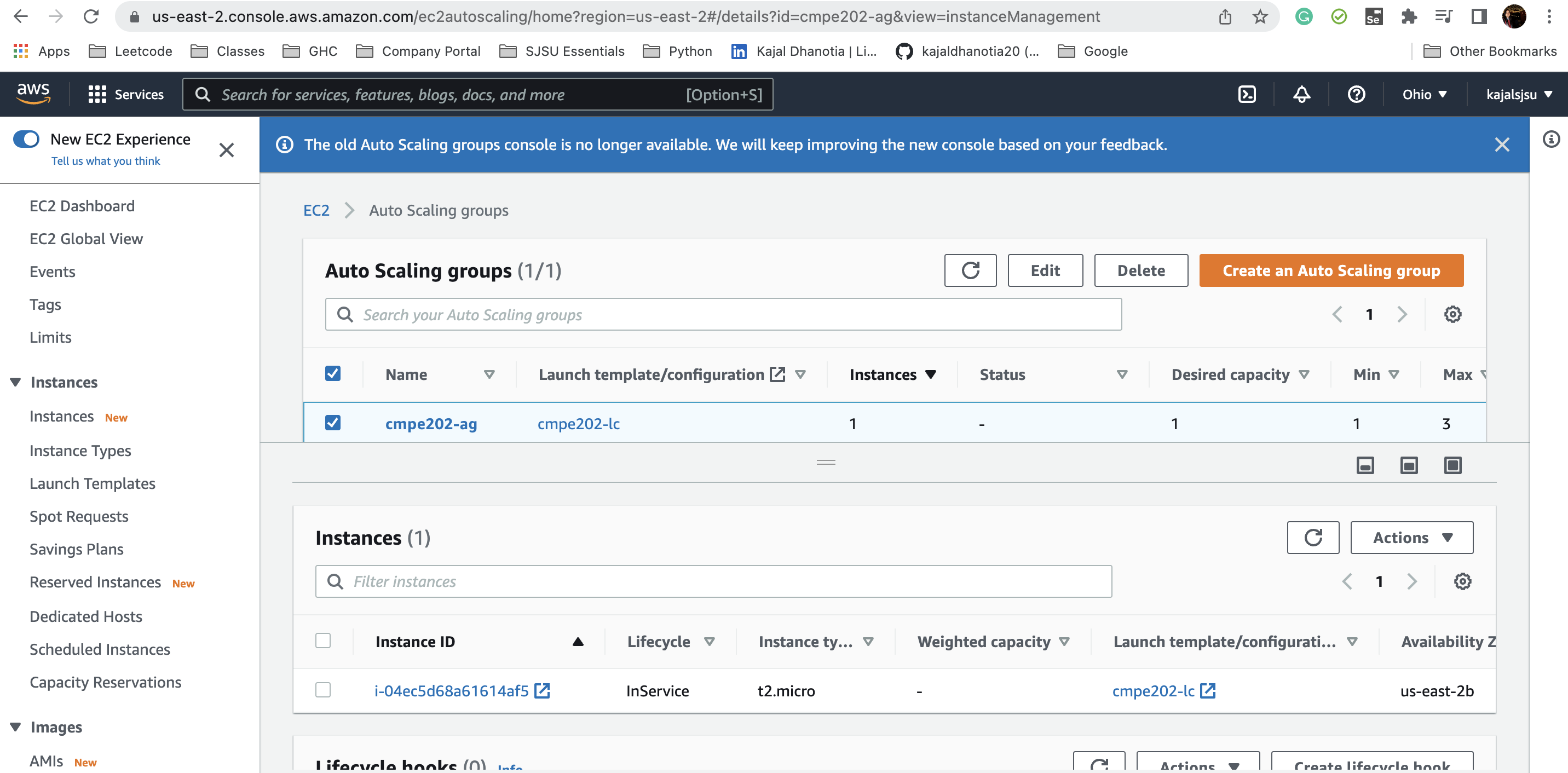Image resolution: width=1568 pixels, height=773 pixels.
Task: Refresh the Auto Scaling groups list
Action: click(x=970, y=270)
